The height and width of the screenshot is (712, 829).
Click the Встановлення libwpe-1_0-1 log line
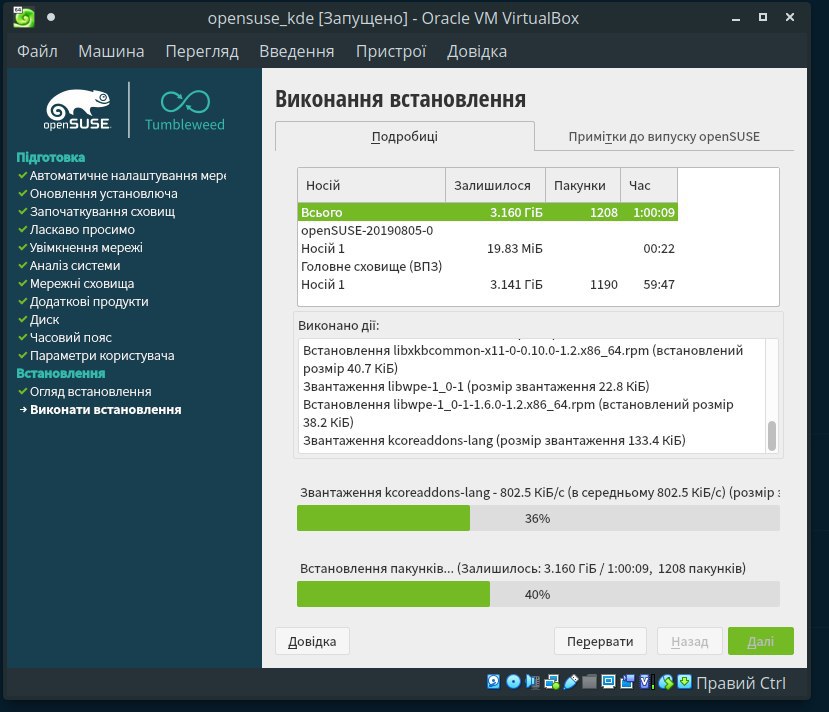click(518, 413)
